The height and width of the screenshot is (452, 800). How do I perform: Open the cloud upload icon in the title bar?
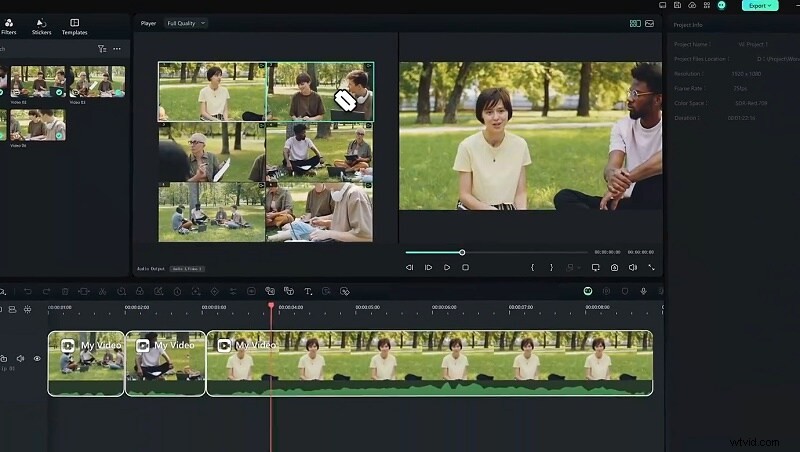692,5
